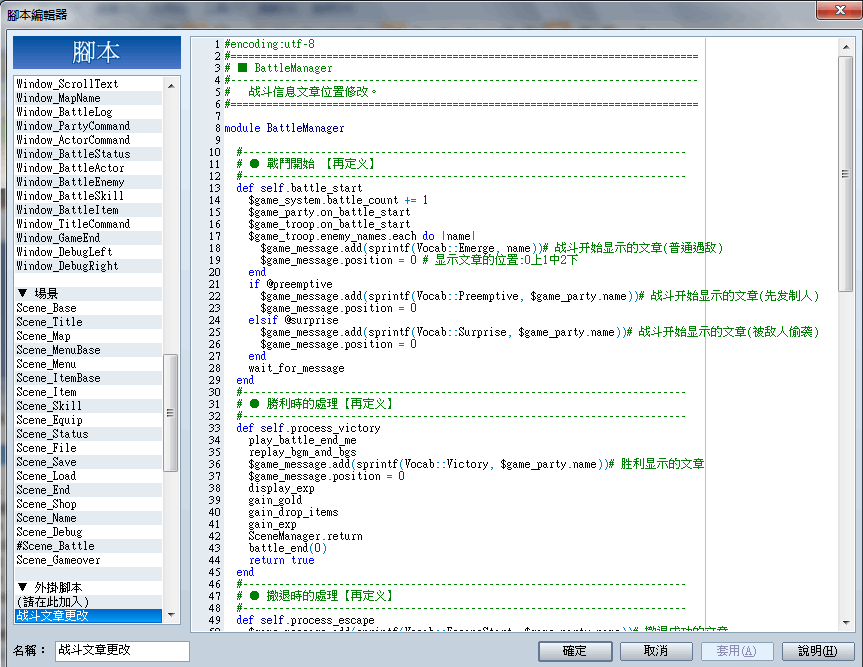
Task: Click the 'def self.process_victory' line
Action: 308,428
